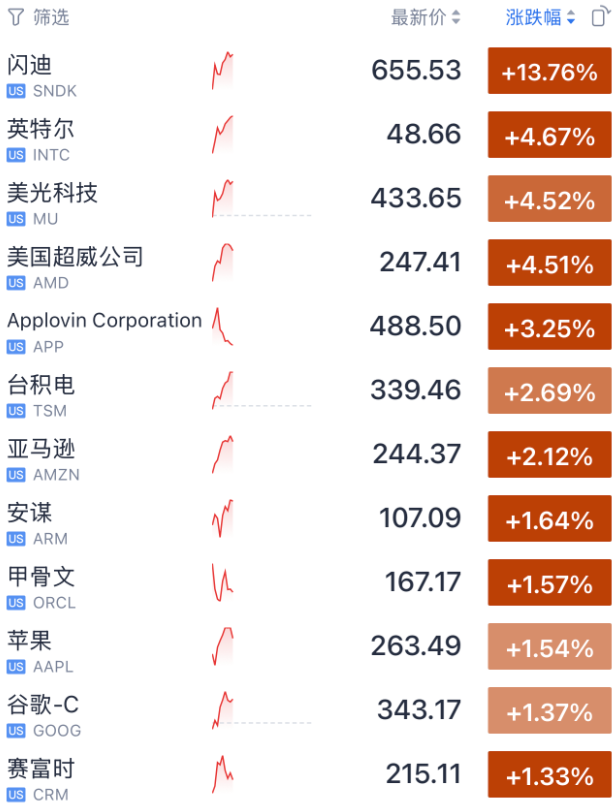
Task: Click the 安谋 ARM mini trend chart
Action: [223, 518]
